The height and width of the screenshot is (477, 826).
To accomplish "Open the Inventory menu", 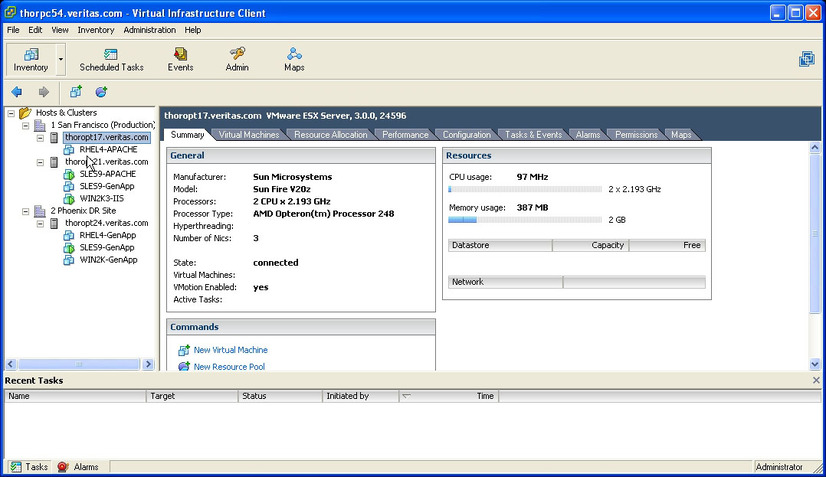I will [x=96, y=30].
